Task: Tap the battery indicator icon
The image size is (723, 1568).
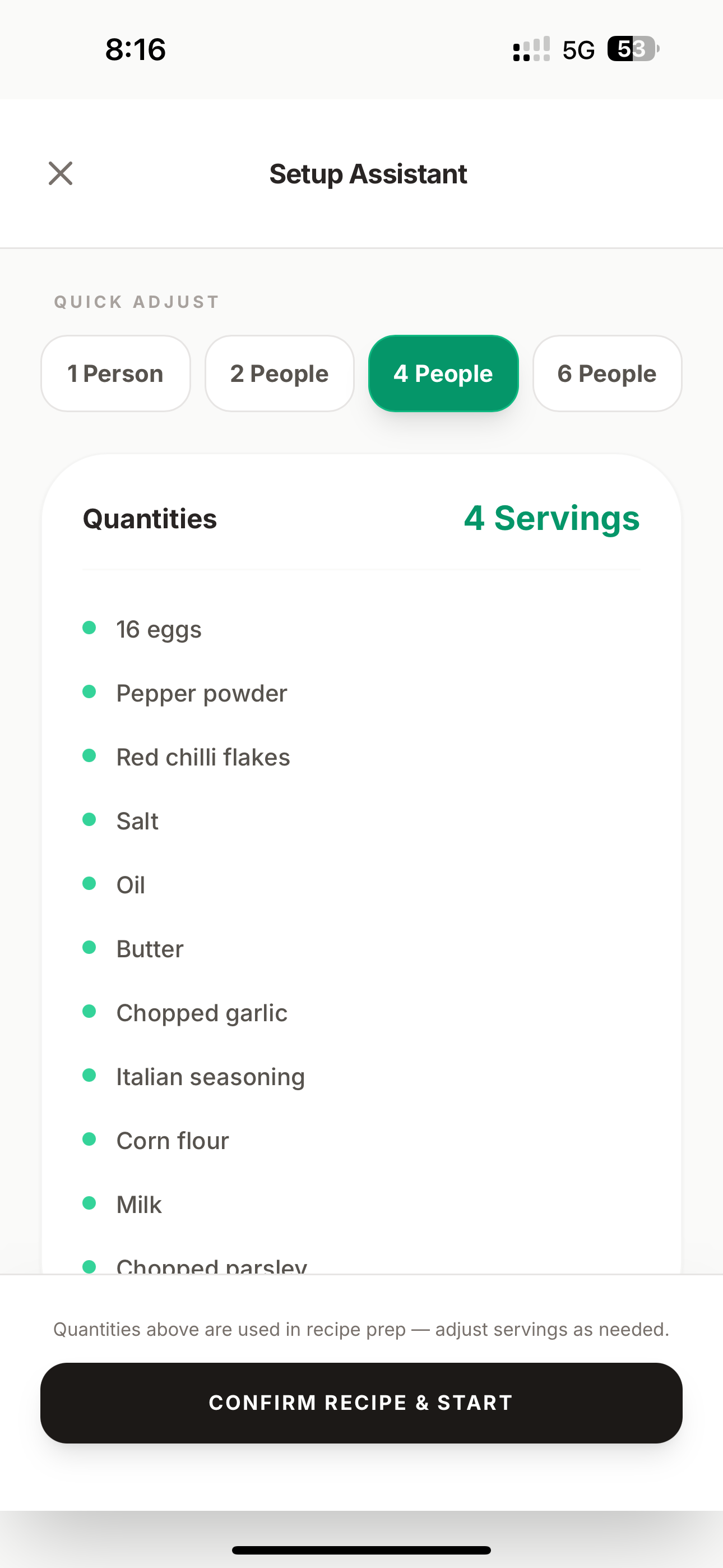Action: [x=633, y=49]
